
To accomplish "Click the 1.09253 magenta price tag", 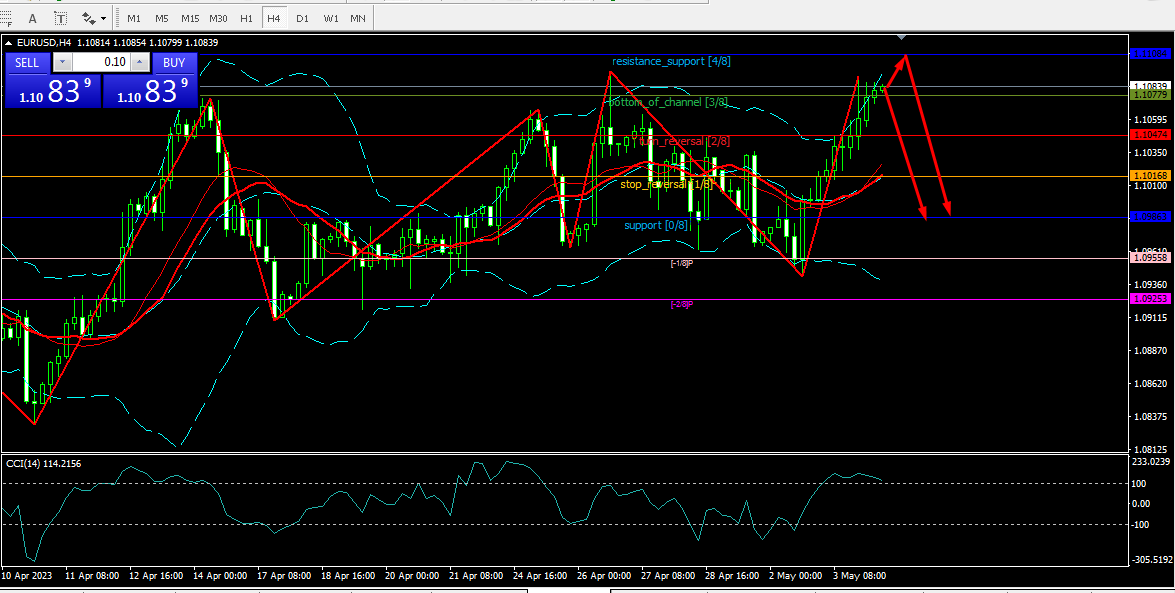I will click(x=1150, y=298).
